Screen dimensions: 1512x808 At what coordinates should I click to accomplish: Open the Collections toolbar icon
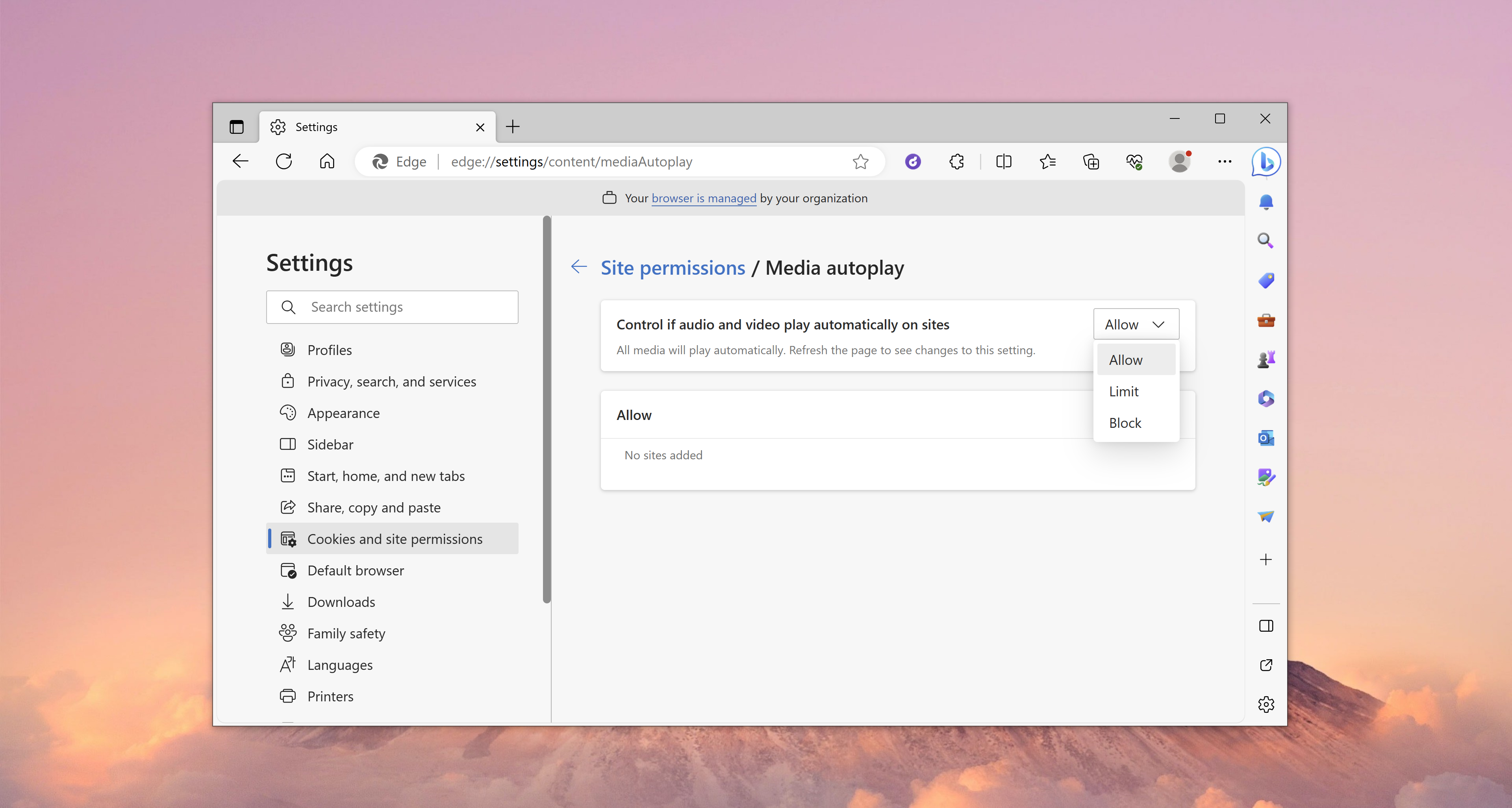tap(1091, 161)
